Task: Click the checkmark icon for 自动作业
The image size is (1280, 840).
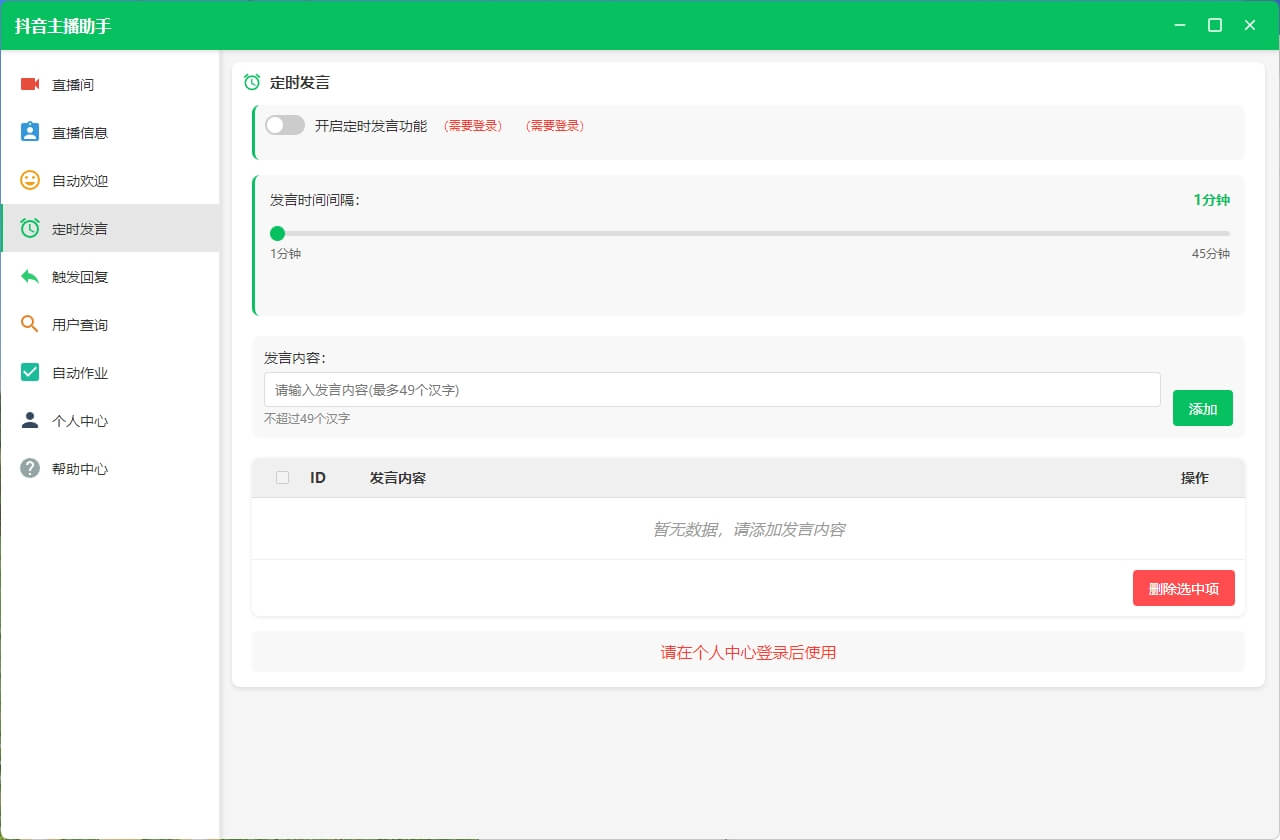Action: [30, 372]
